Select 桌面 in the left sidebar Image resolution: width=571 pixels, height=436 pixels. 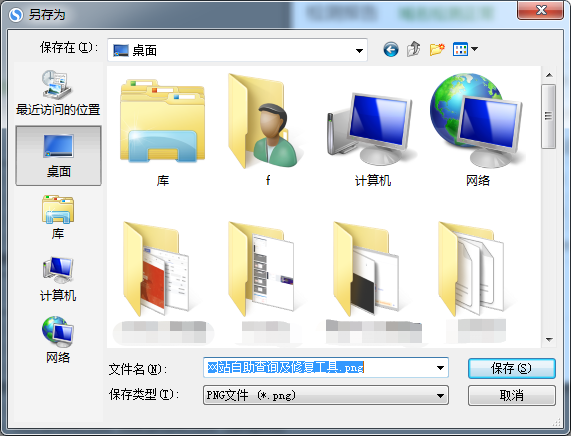58,156
